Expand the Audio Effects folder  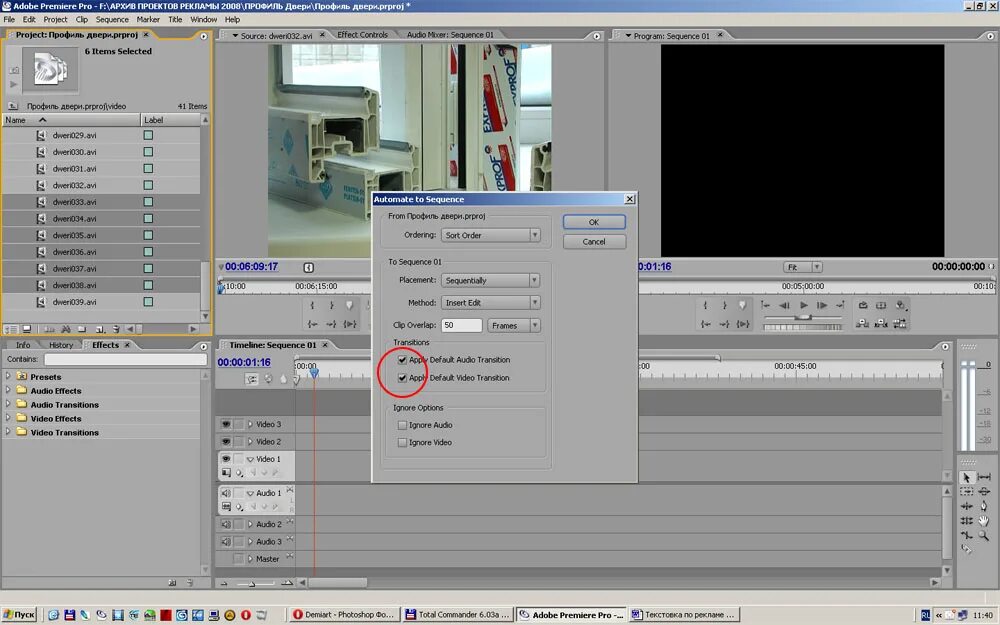[x=8, y=390]
